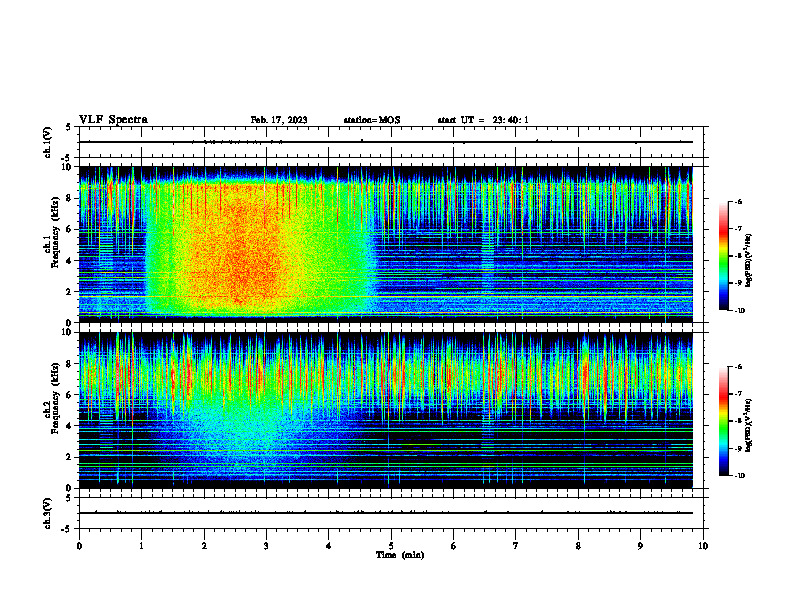
Task: Click the ch.2 spectrogram panel
Action: 386,410
